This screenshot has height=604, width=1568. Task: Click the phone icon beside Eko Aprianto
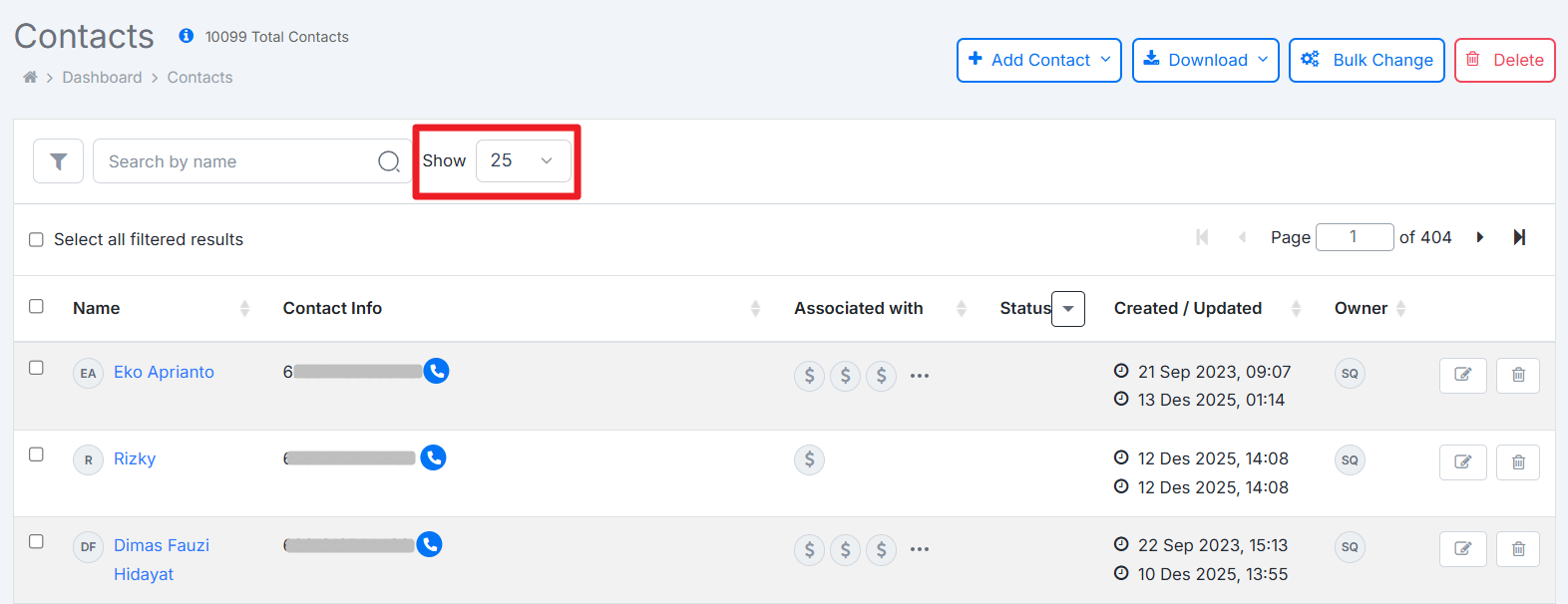[436, 371]
